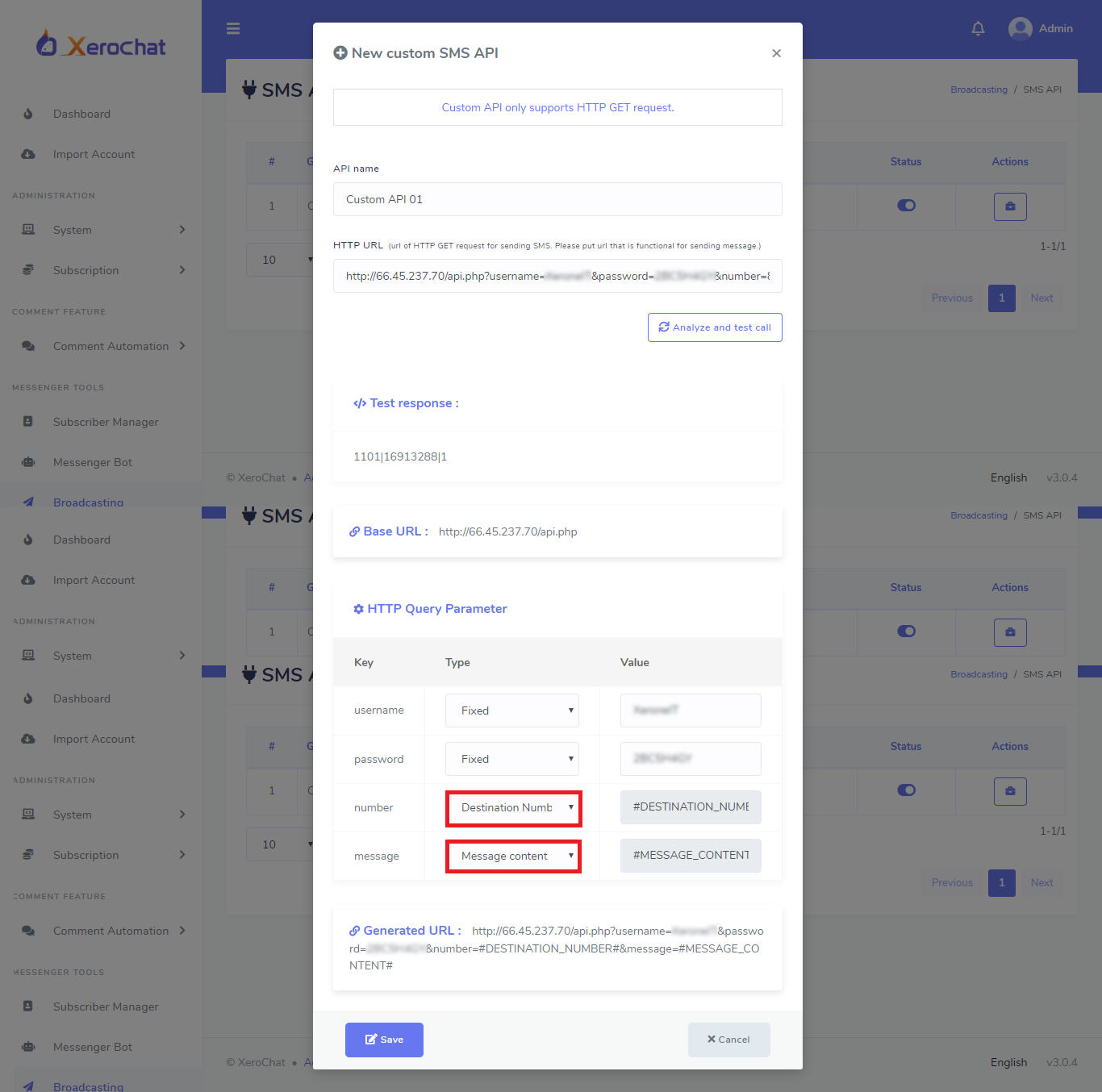Click the topmost briefcase Actions button
The width and height of the screenshot is (1102, 1092).
1010,206
